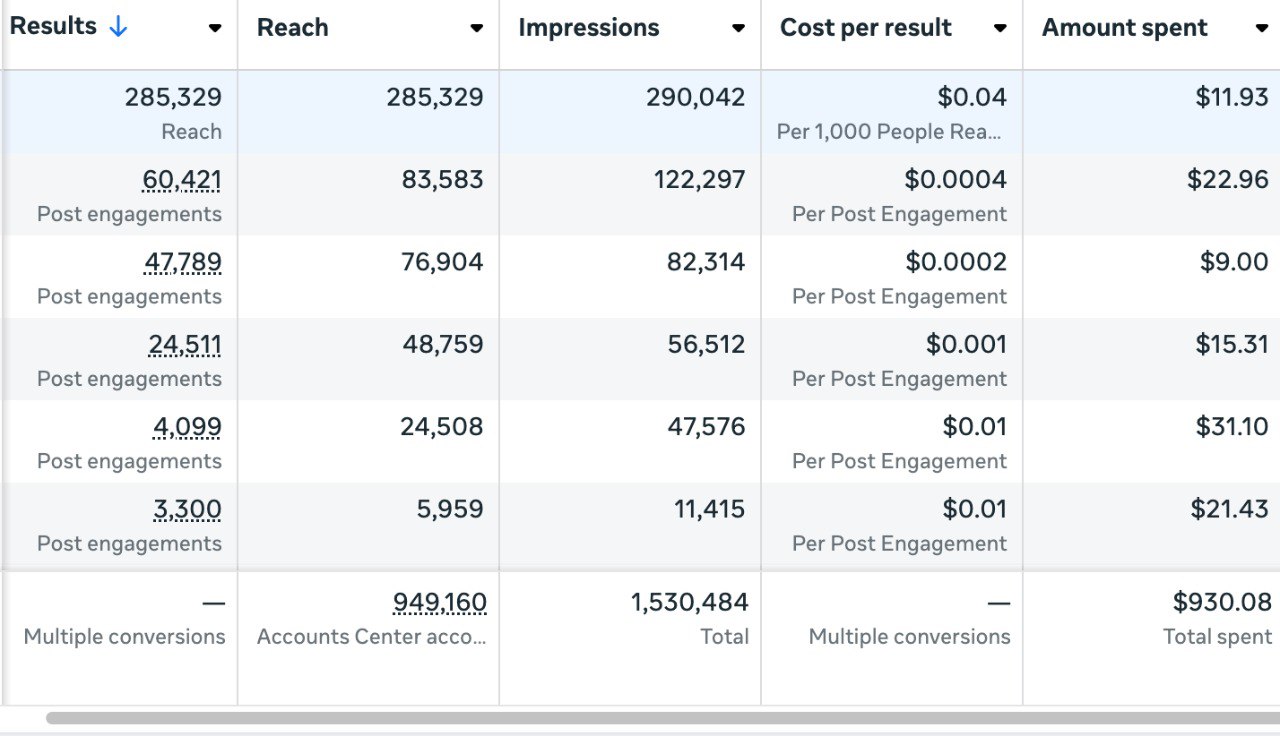
Task: Sort by the Results column header
Action: click(x=53, y=27)
